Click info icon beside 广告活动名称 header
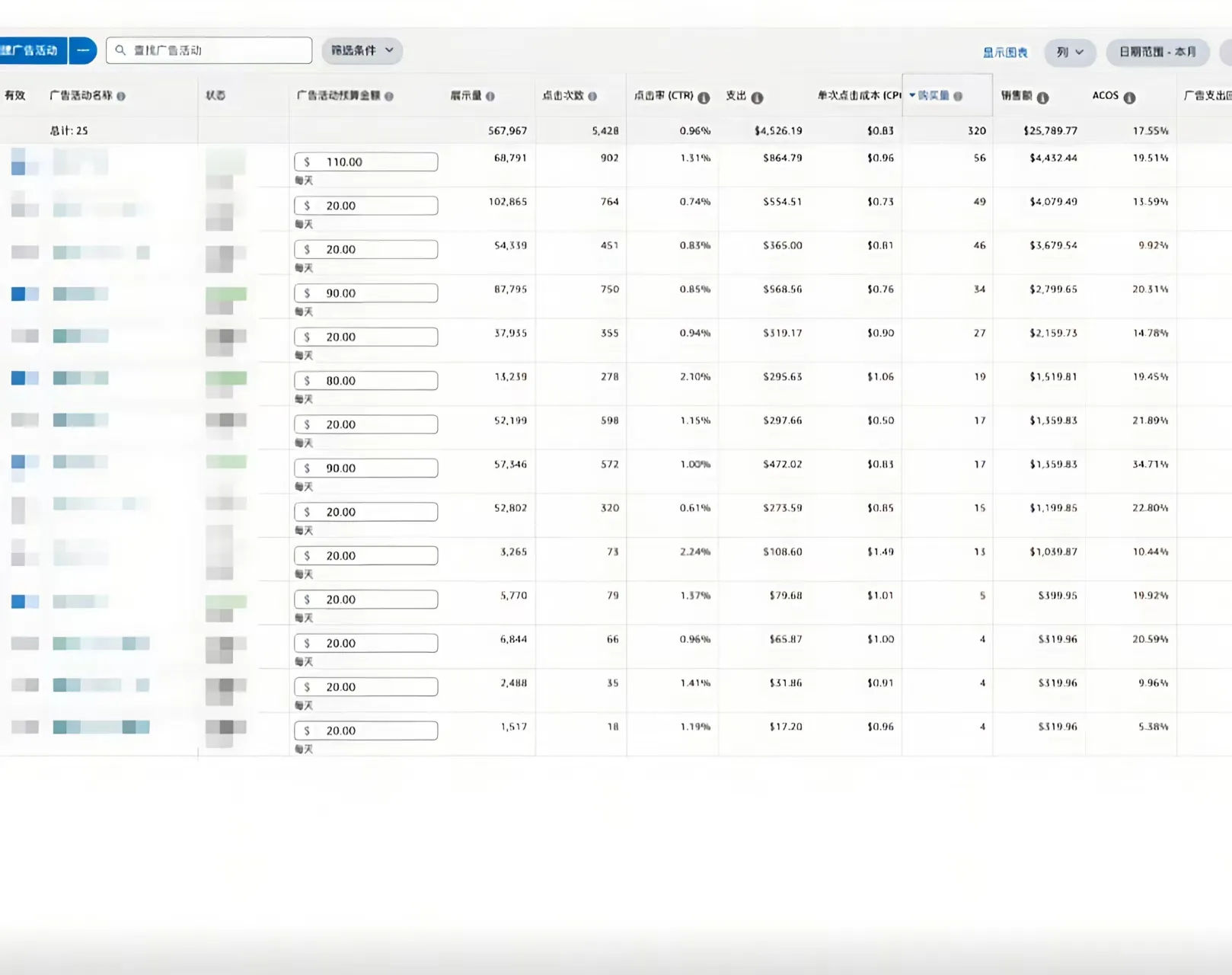The height and width of the screenshot is (975, 1232). point(121,96)
